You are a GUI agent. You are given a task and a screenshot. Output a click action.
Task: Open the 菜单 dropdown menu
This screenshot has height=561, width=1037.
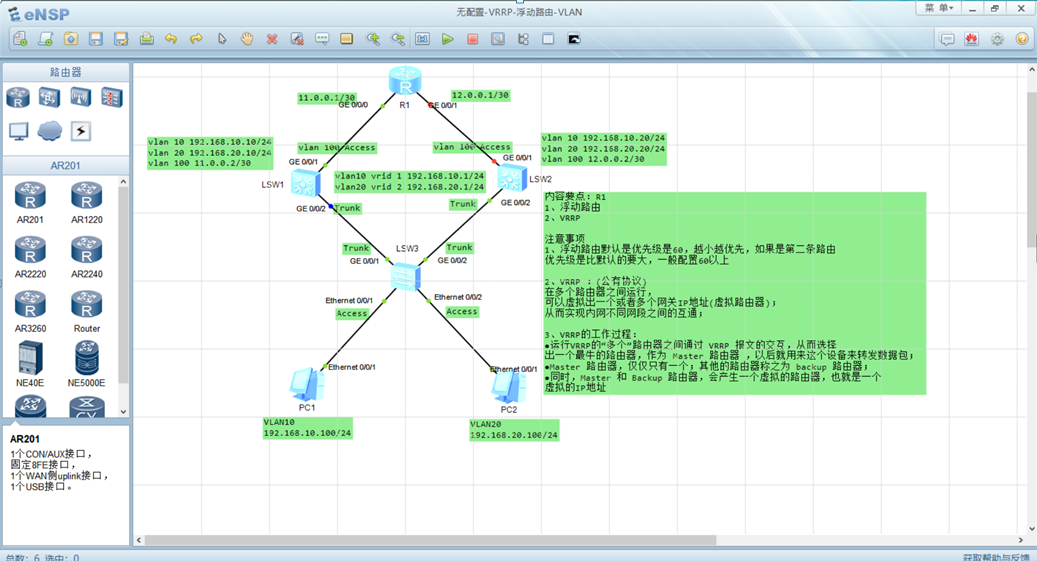tap(938, 8)
